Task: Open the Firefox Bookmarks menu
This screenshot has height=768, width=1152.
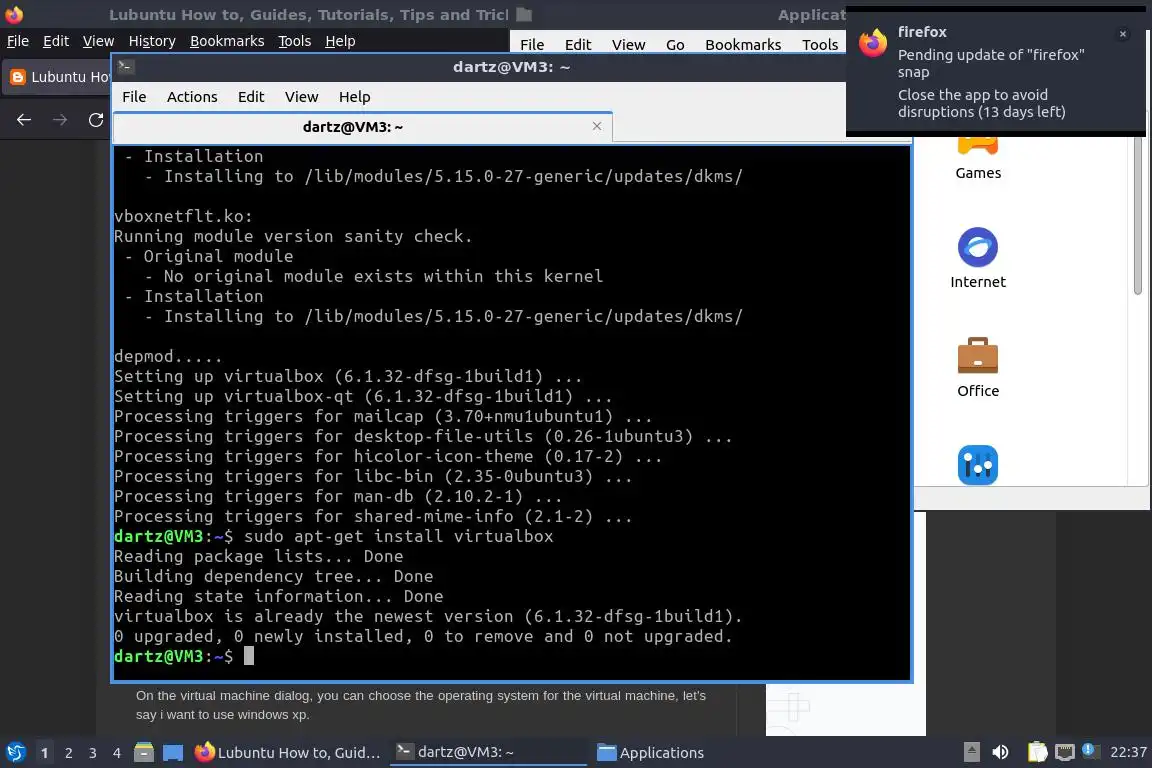Action: pos(227,41)
